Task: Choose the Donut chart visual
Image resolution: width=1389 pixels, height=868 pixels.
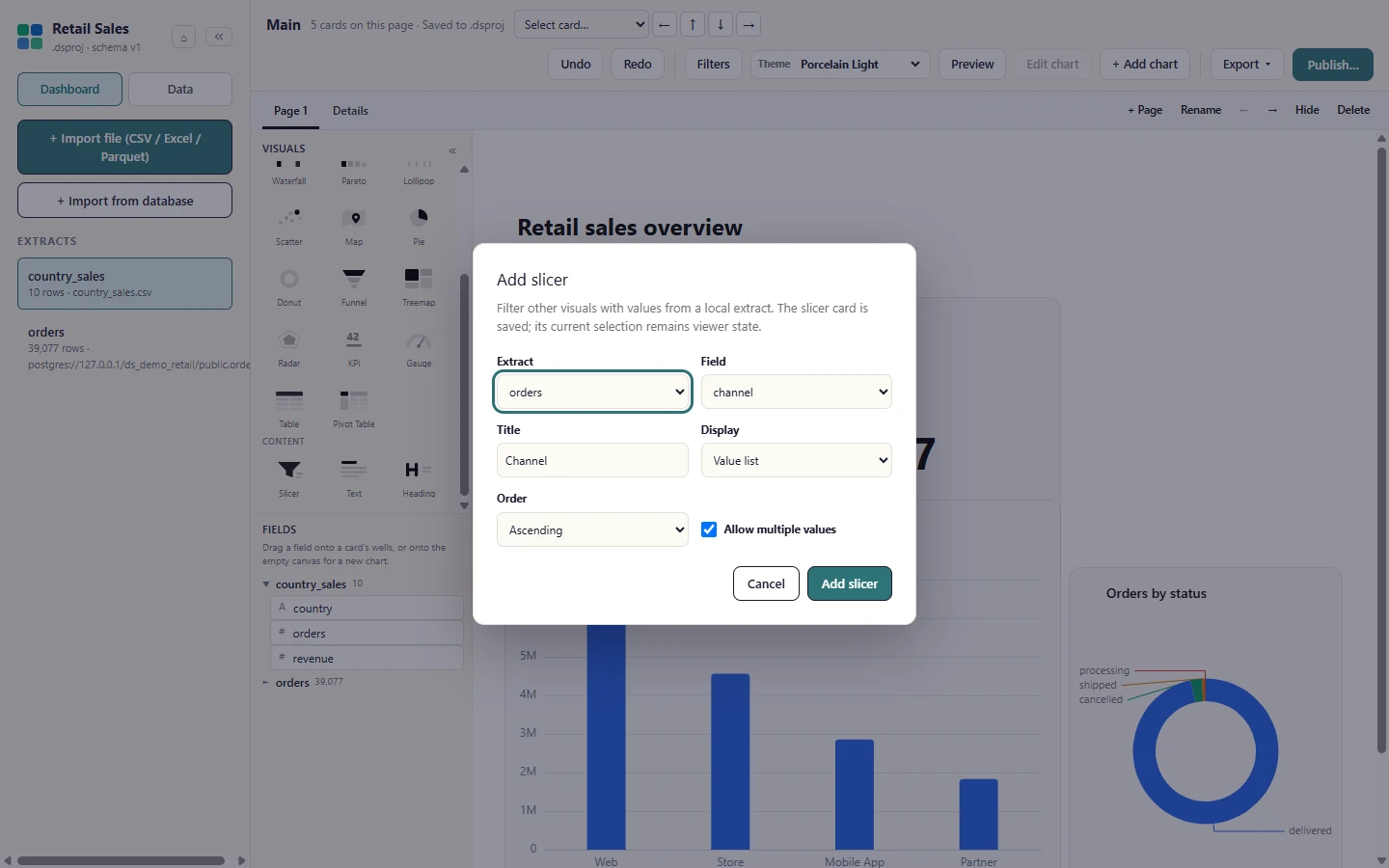Action: click(x=288, y=287)
